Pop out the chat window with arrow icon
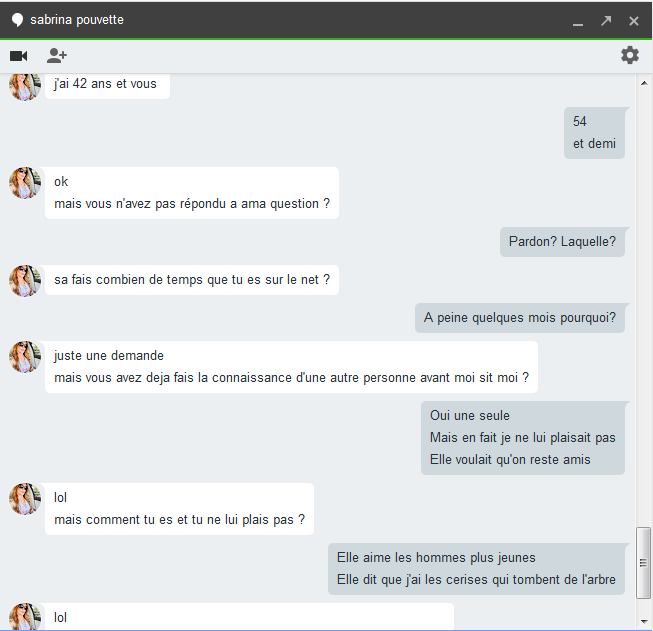Viewport: 653px width, 631px height. tap(606, 21)
